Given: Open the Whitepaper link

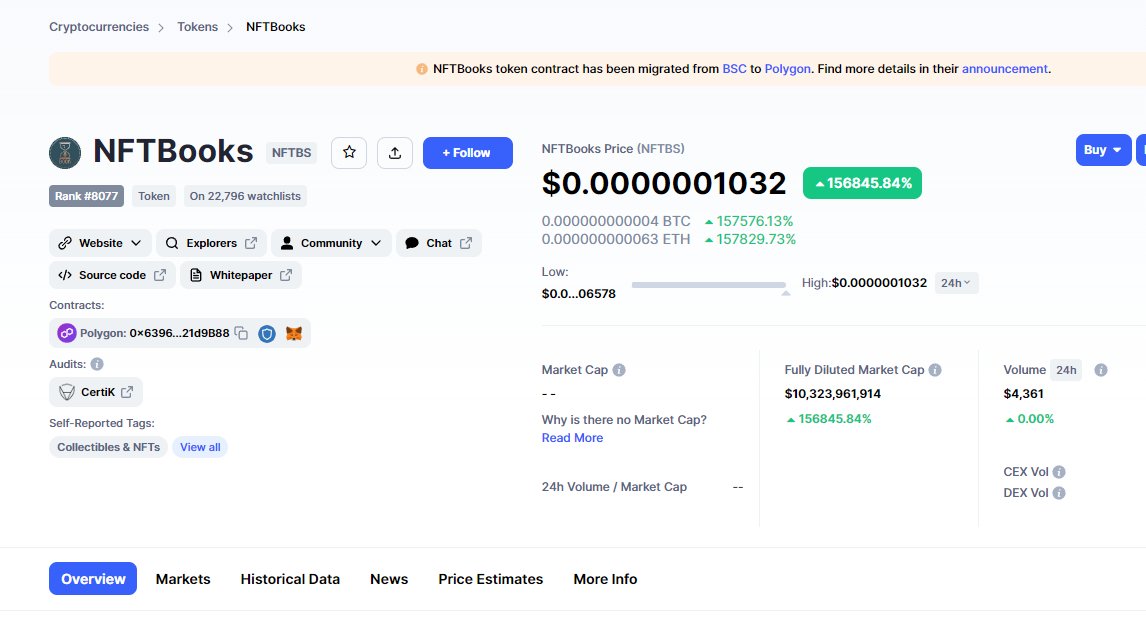Looking at the screenshot, I should coord(240,276).
